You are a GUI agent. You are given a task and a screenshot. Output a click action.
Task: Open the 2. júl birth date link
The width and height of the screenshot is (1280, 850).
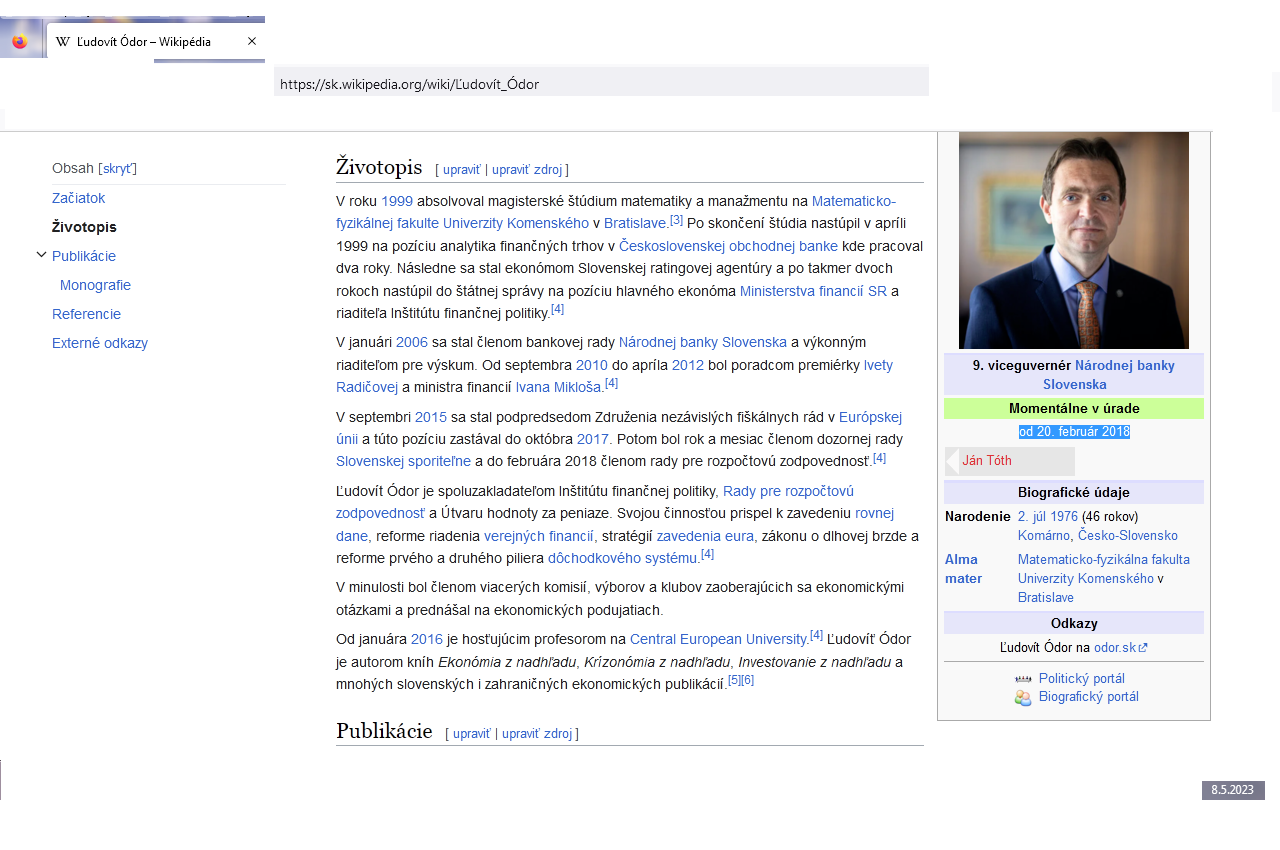tap(1031, 517)
